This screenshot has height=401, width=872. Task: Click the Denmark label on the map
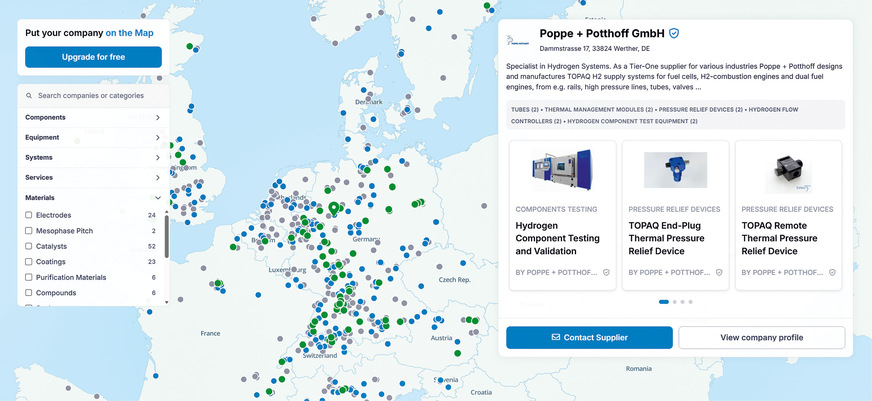[369, 102]
